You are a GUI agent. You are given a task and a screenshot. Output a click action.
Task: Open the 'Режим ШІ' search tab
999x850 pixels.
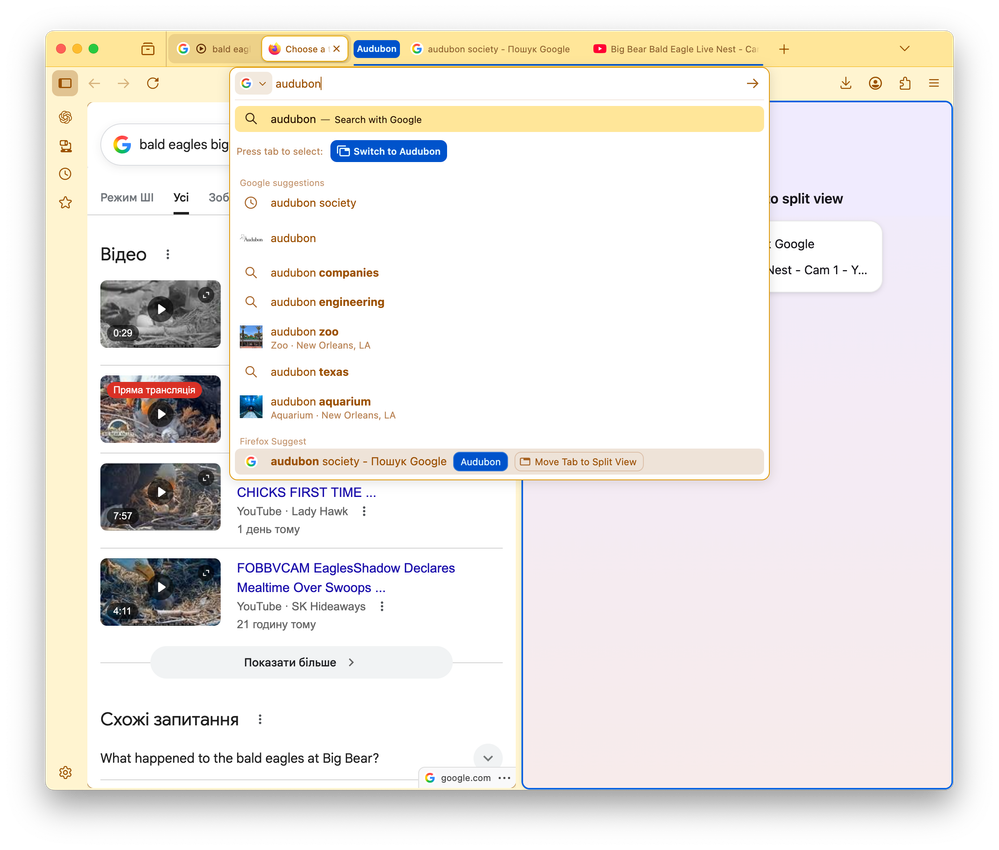coord(127,198)
